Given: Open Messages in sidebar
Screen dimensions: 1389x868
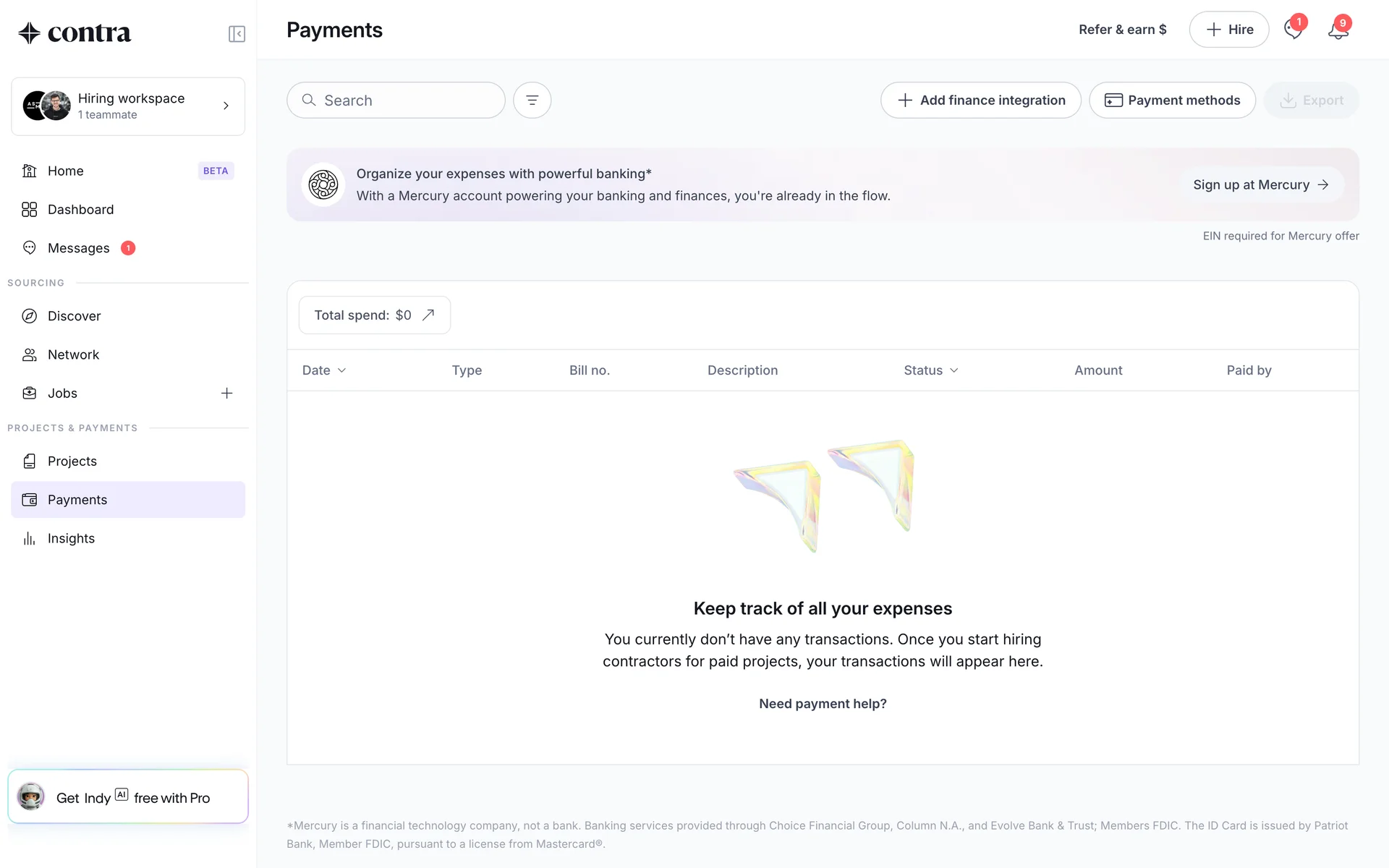Looking at the screenshot, I should coord(78,249).
